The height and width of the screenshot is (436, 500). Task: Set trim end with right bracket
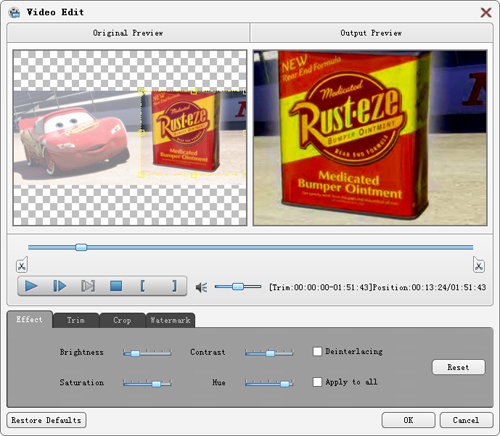coord(174,286)
